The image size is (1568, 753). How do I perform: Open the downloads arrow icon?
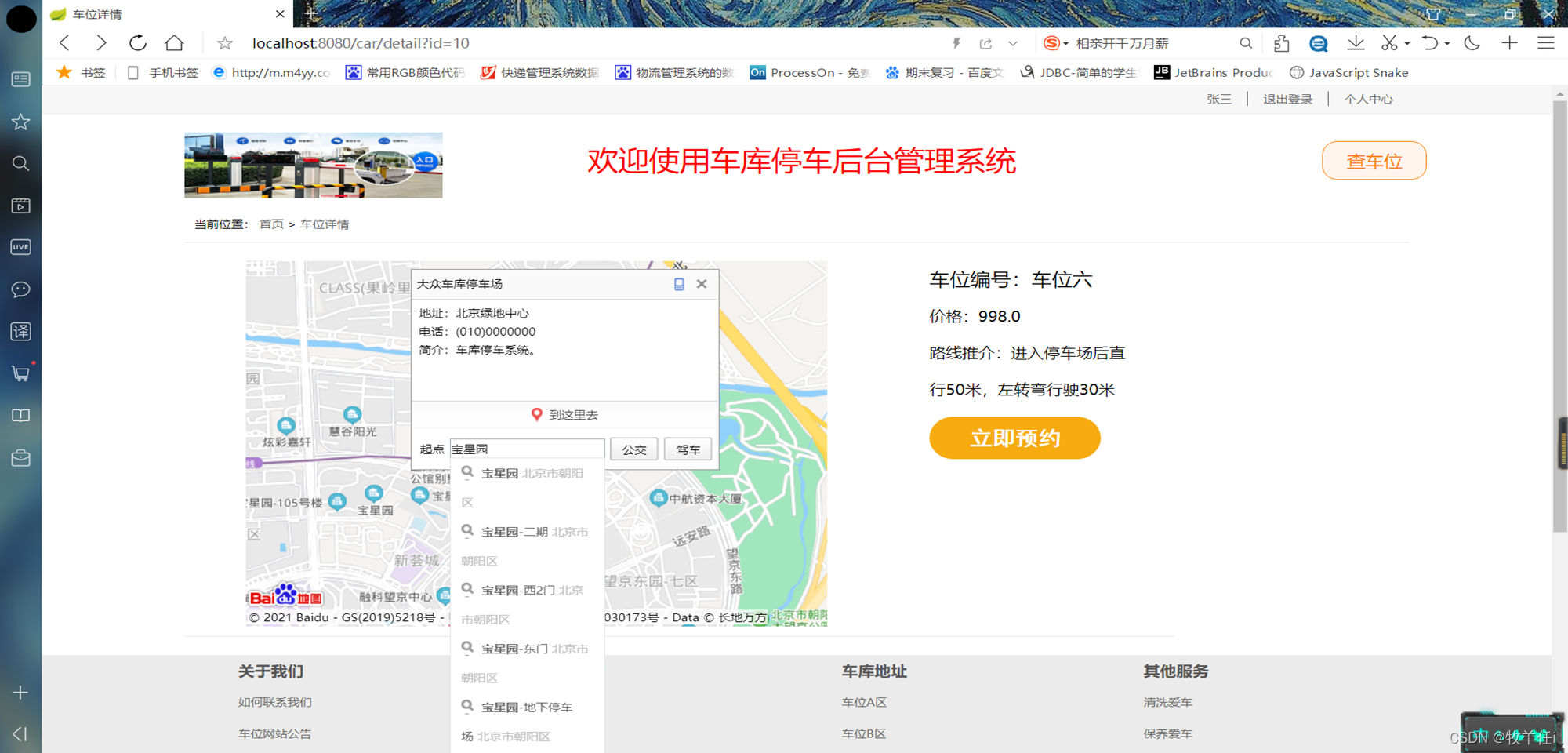[x=1356, y=43]
